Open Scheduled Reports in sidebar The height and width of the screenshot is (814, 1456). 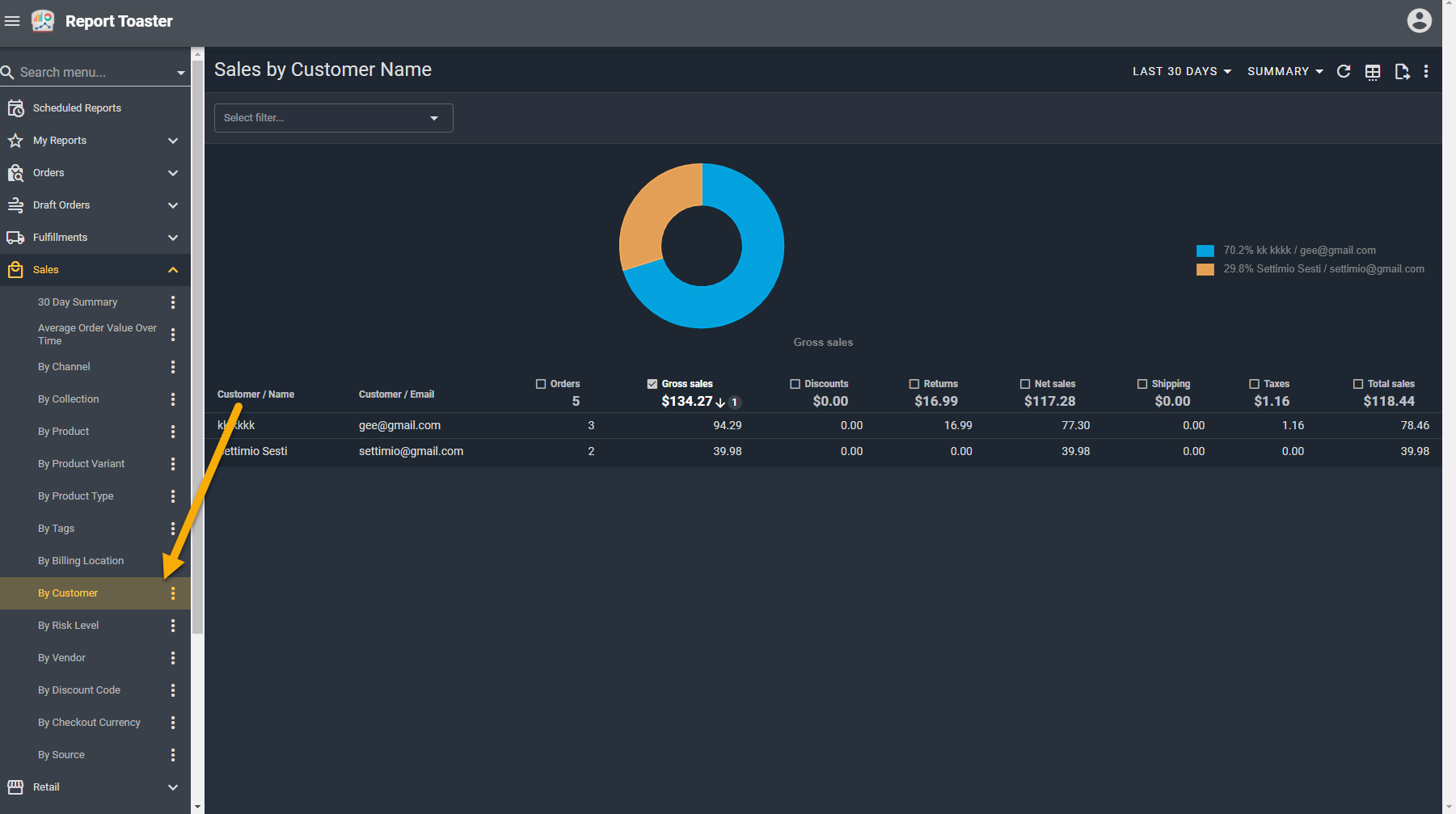[x=77, y=108]
